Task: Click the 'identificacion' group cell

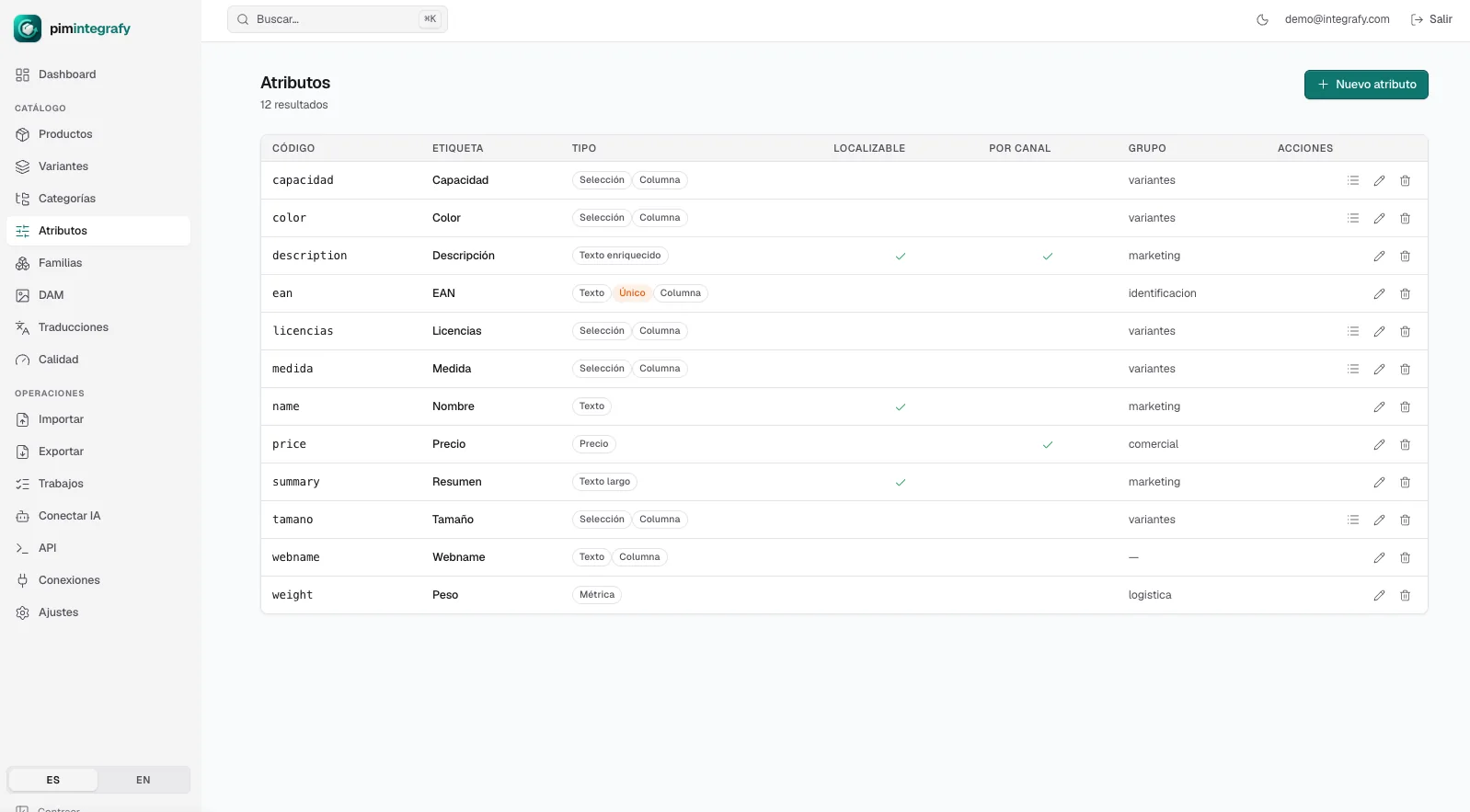Action: pyautogui.click(x=1162, y=293)
